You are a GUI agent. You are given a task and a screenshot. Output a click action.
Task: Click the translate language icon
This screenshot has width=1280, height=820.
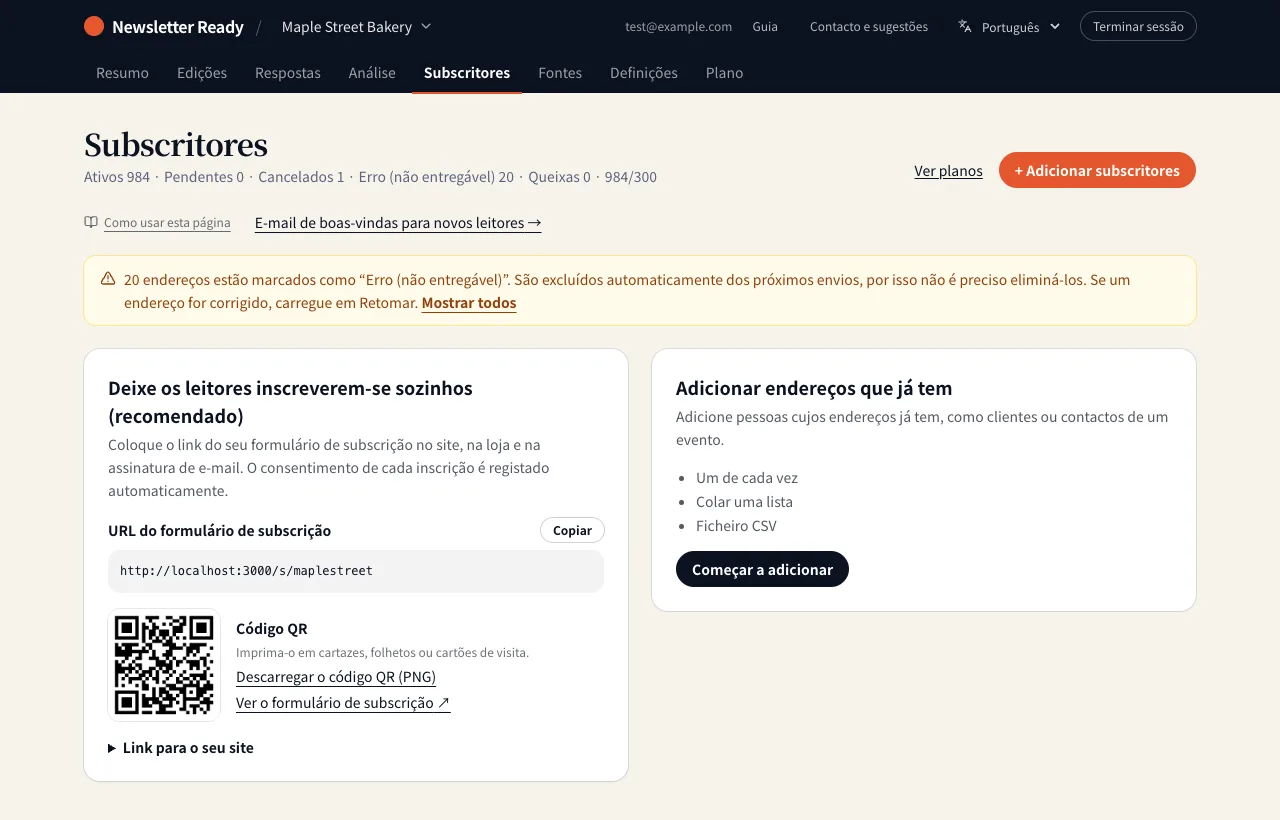click(965, 26)
